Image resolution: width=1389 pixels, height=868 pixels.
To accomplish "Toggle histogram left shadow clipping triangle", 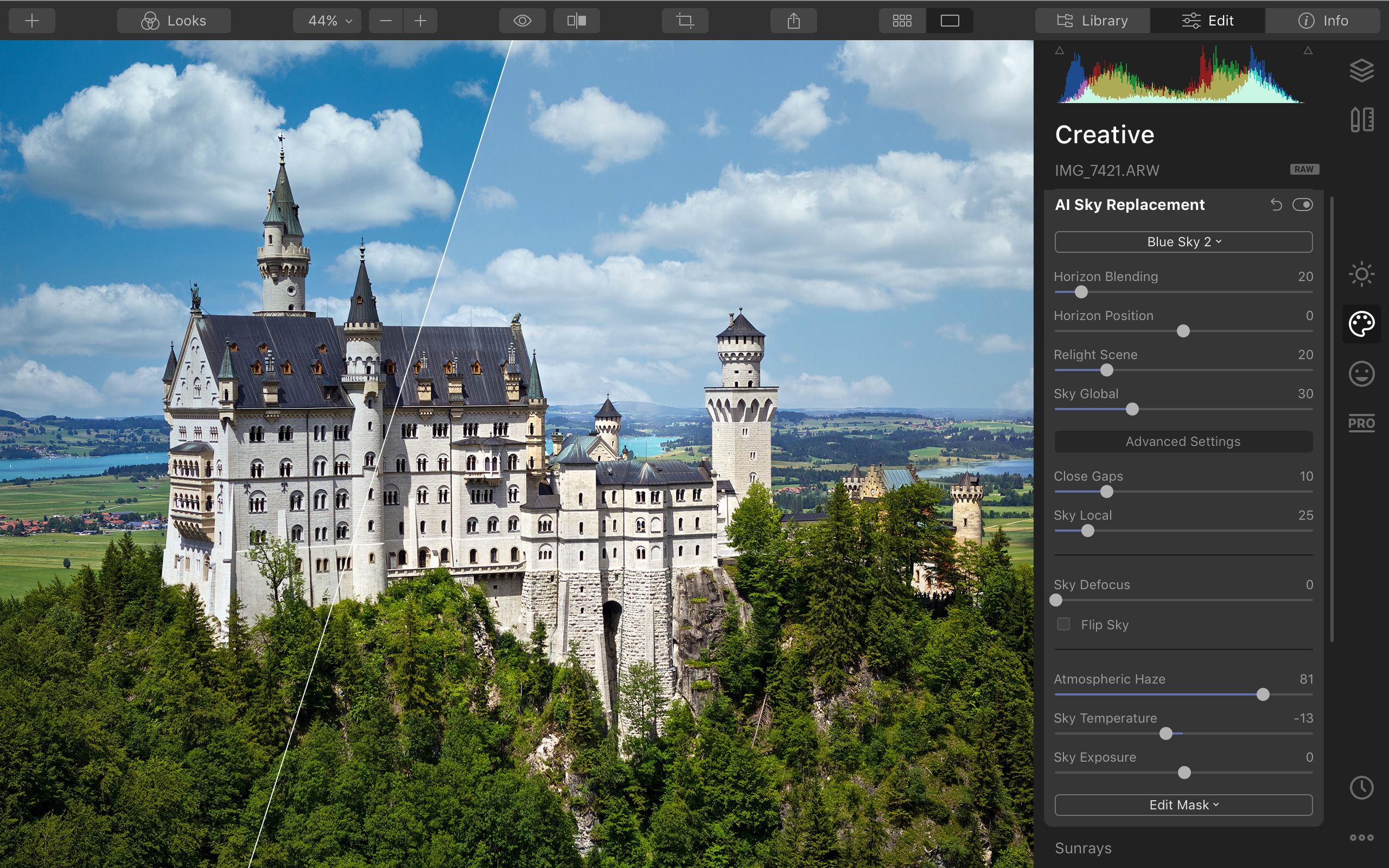I will point(1060,50).
